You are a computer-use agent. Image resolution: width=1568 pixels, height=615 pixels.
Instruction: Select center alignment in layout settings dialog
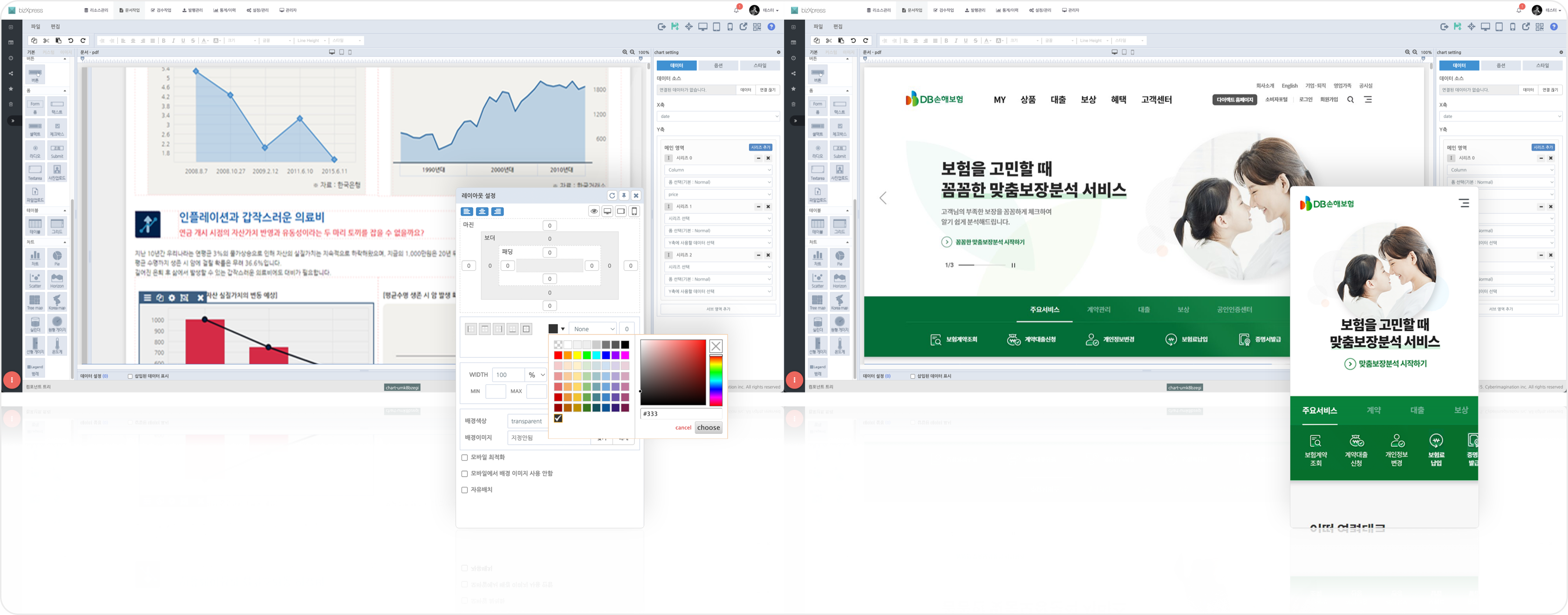482,212
